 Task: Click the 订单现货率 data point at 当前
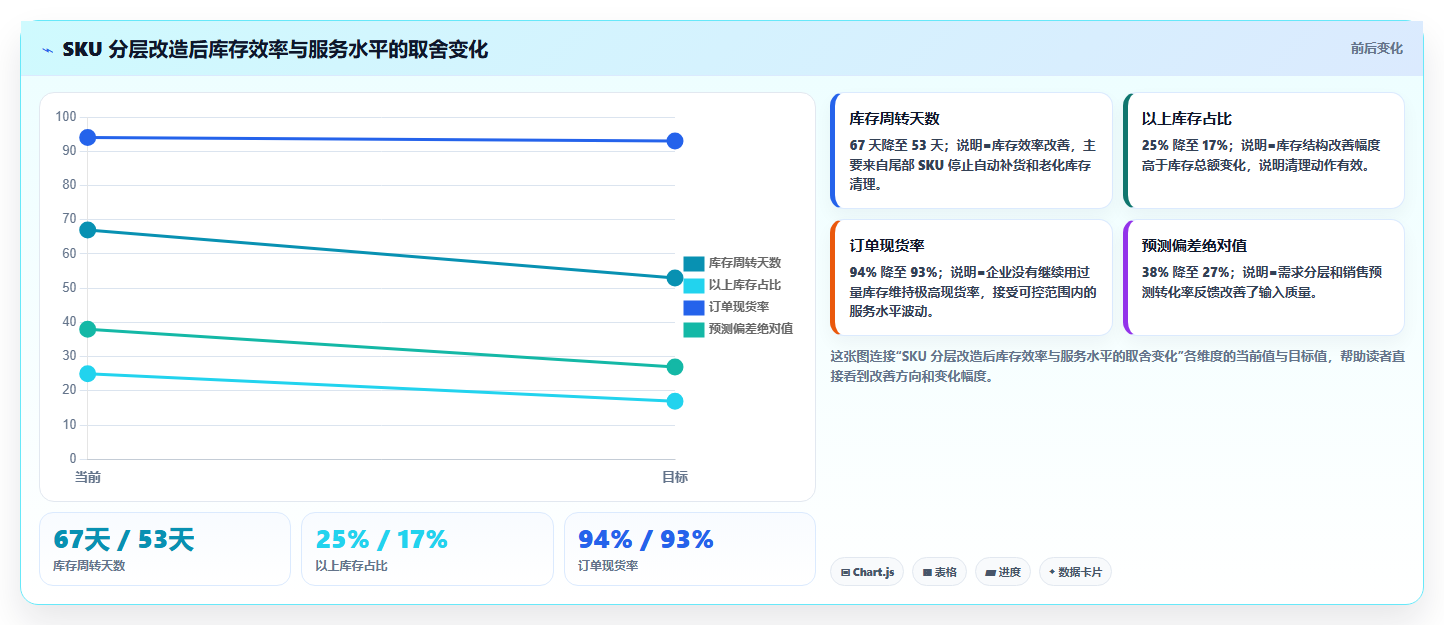click(88, 137)
